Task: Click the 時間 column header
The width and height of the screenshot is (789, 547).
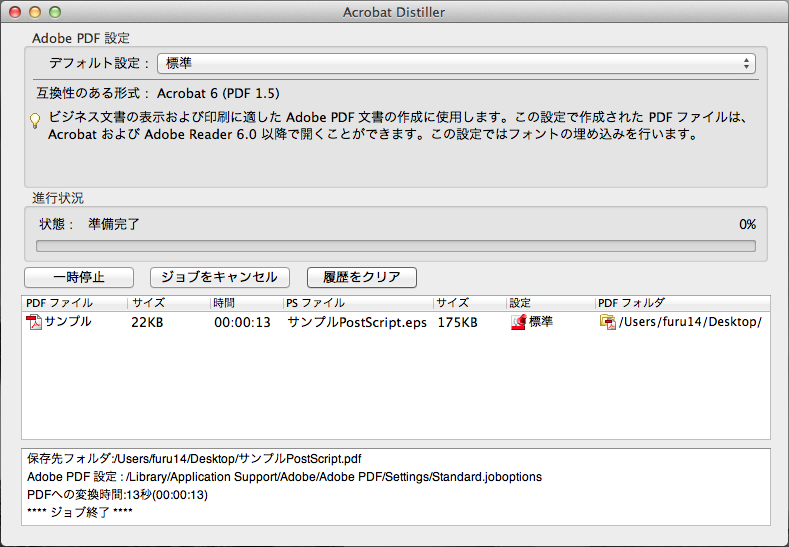Action: tap(247, 303)
